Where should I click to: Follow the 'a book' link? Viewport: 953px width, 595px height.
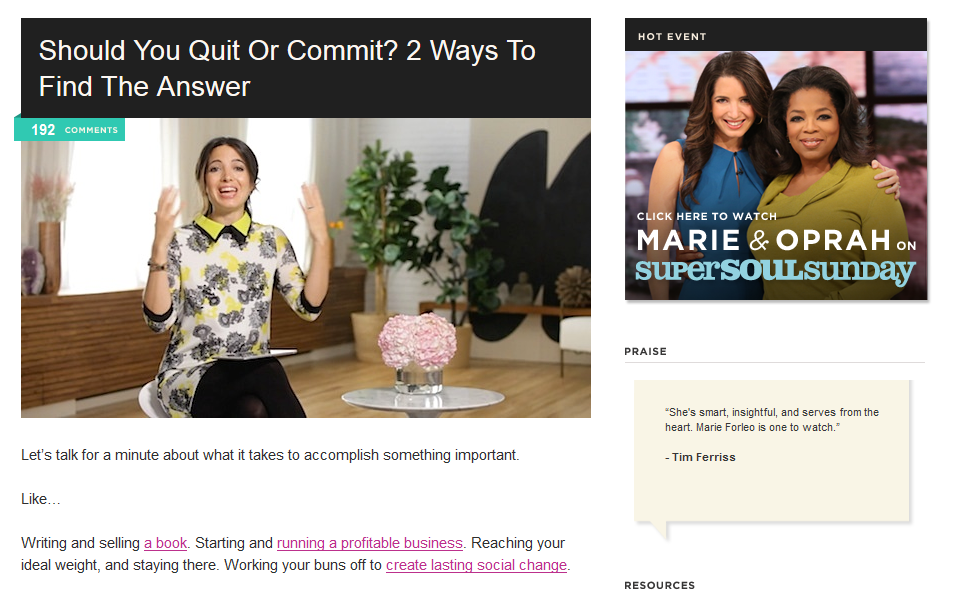(165, 543)
